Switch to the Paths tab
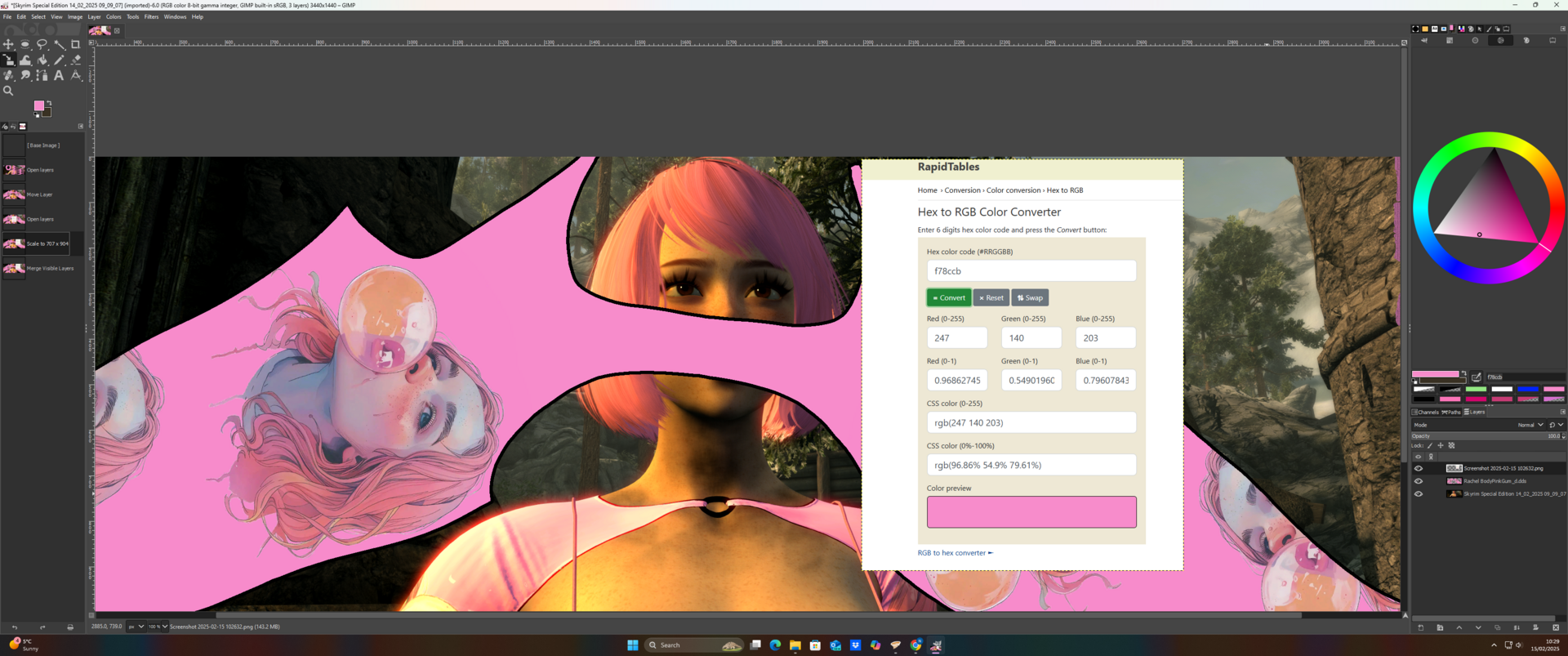This screenshot has height=656, width=1568. click(x=1451, y=412)
